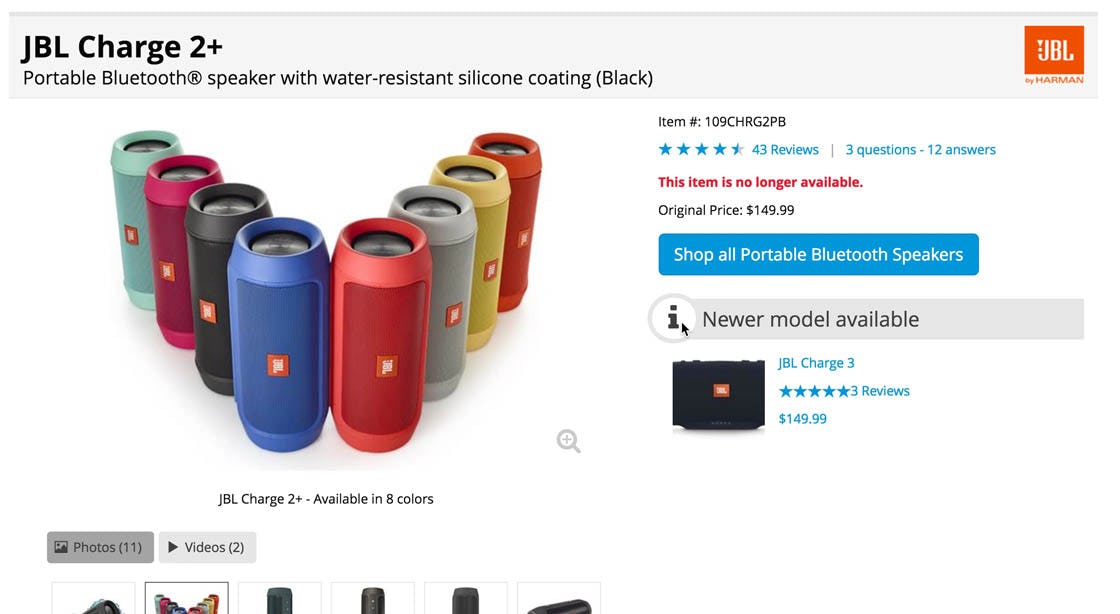Click the star rating under JBL Charge 3

pos(814,391)
